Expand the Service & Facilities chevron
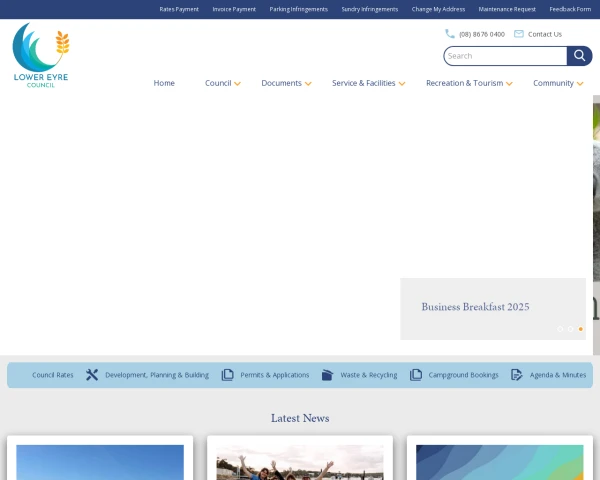Screen dimensions: 600x480 click(x=402, y=84)
